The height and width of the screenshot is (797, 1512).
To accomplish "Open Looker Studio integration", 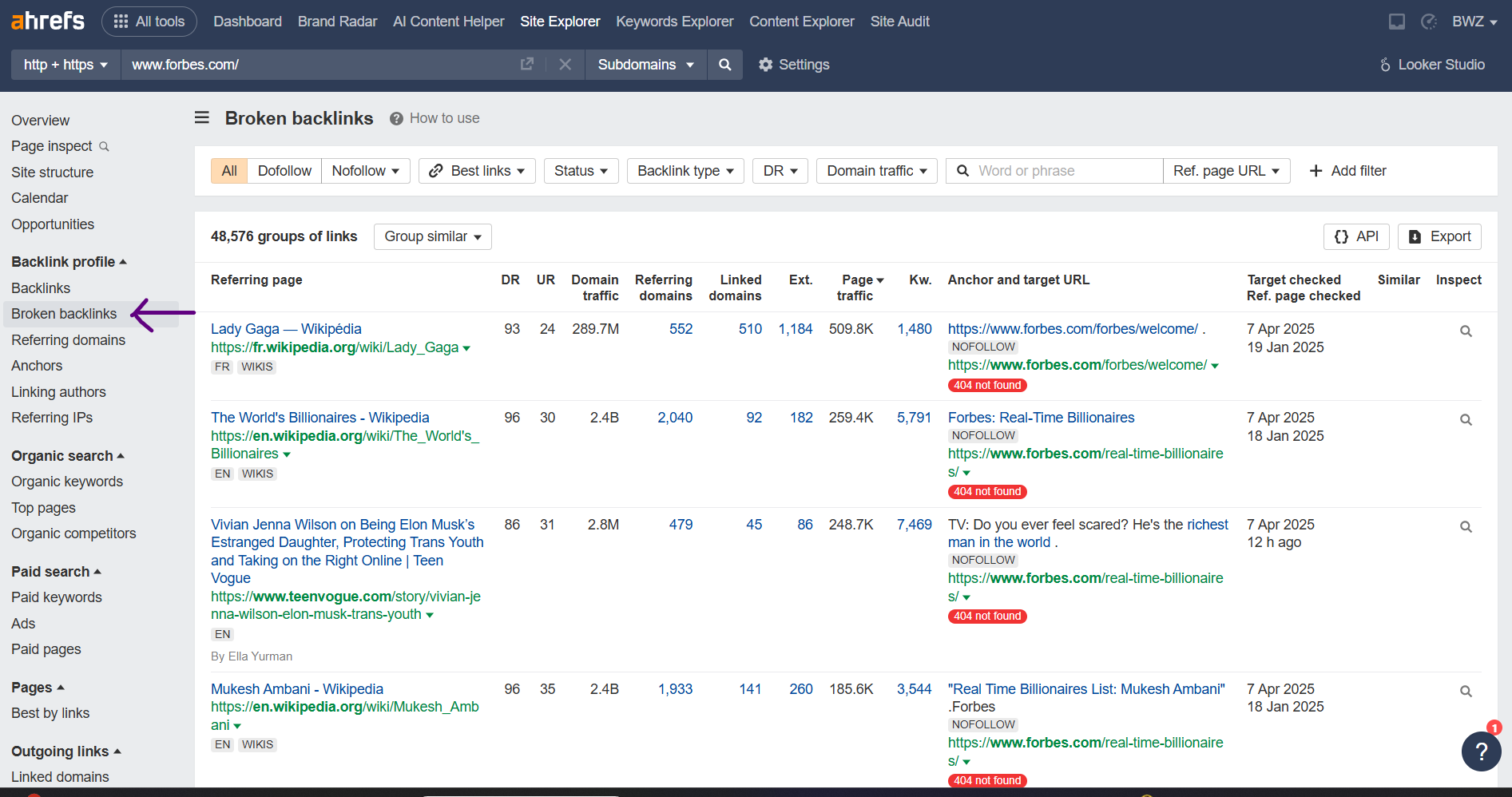I will coord(1432,65).
